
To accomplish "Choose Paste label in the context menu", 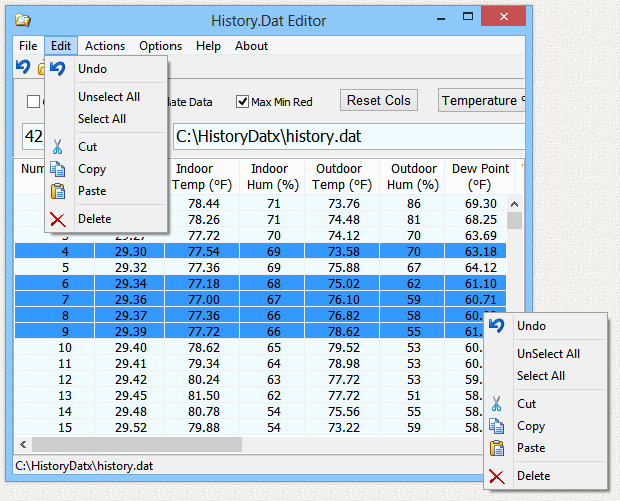I will [x=531, y=448].
